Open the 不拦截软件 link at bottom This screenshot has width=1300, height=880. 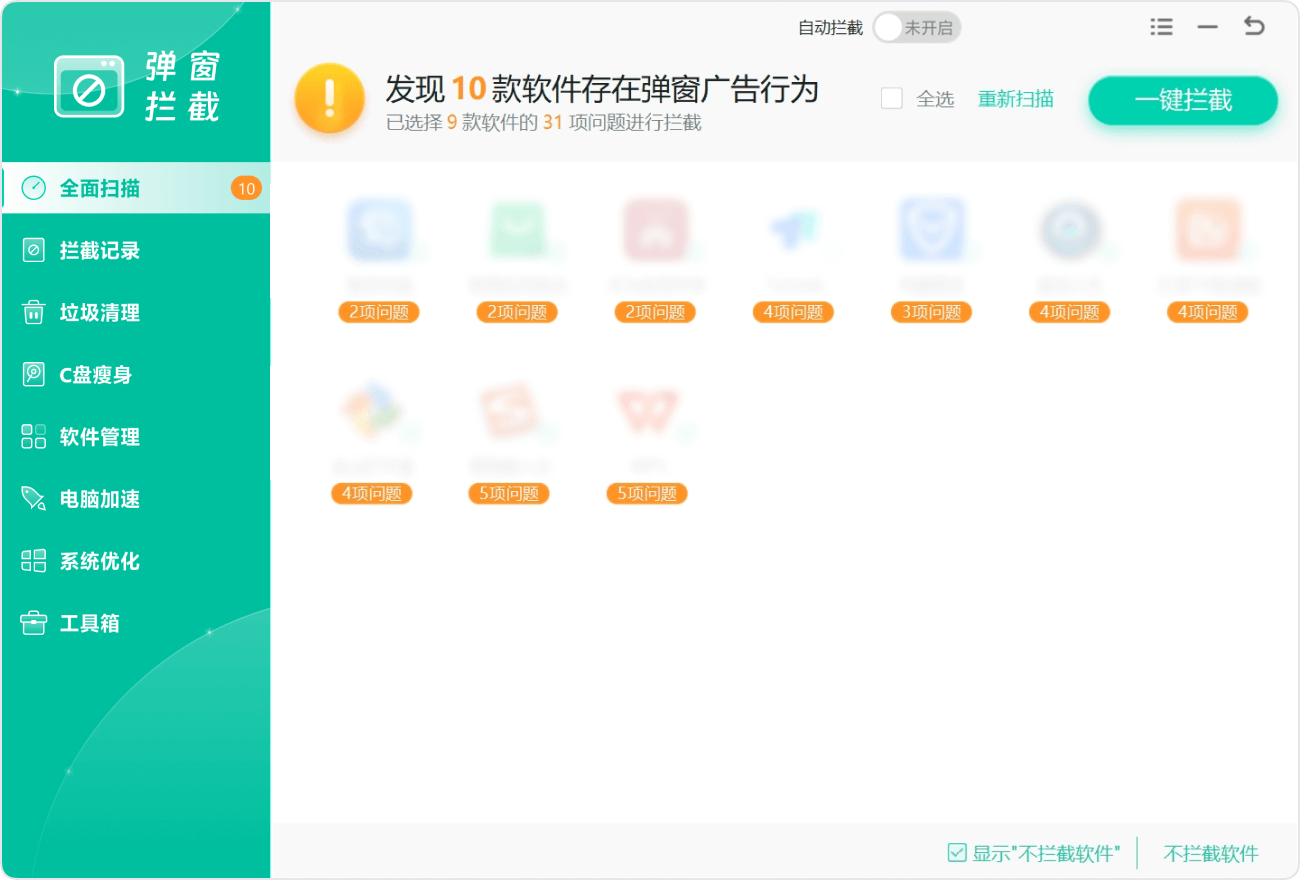[x=1210, y=853]
